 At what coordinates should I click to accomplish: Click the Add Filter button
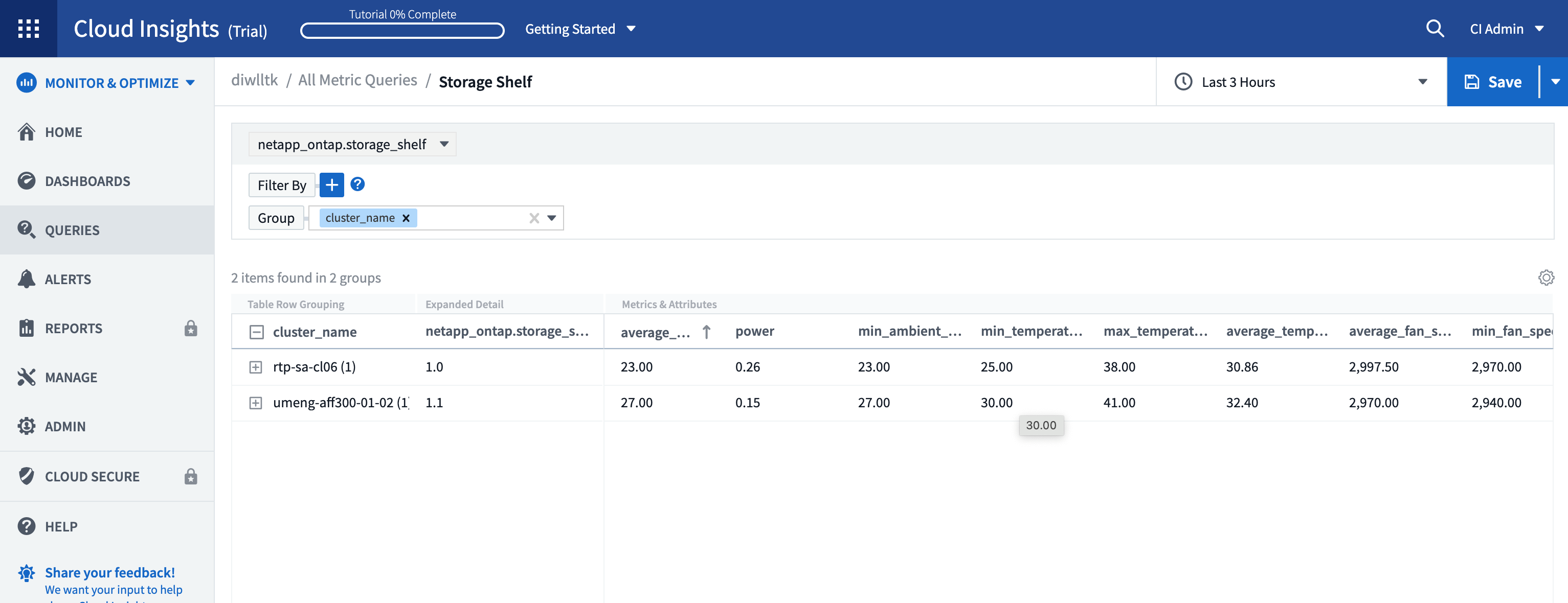click(331, 184)
